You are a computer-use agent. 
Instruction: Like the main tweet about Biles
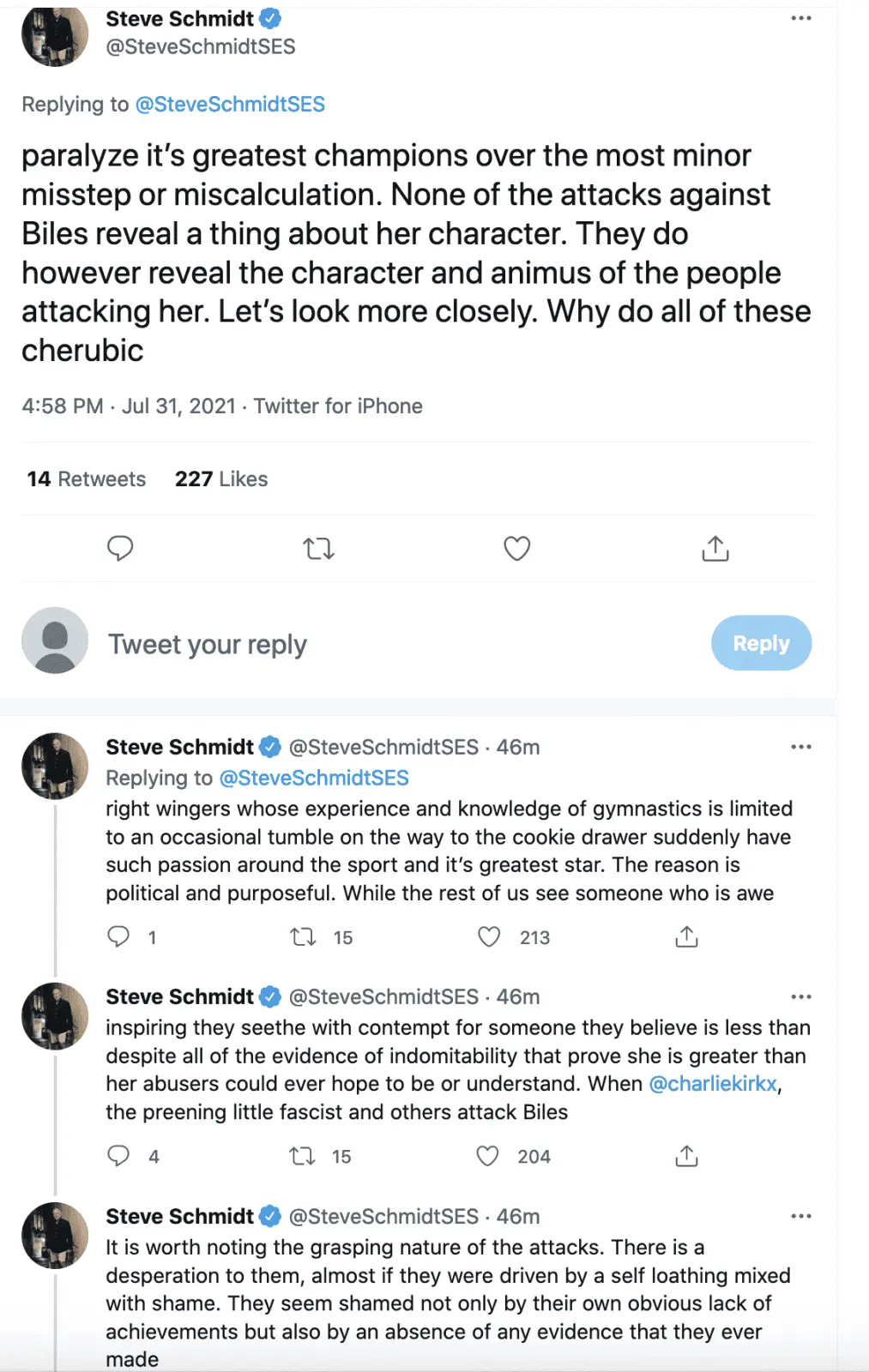click(516, 548)
